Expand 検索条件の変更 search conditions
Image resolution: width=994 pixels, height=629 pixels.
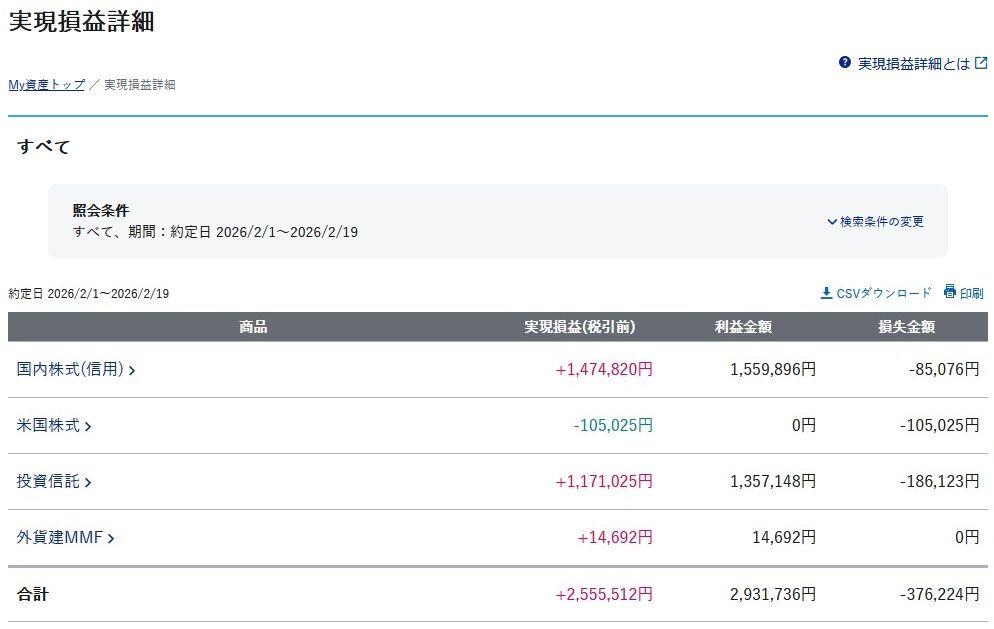(x=875, y=221)
